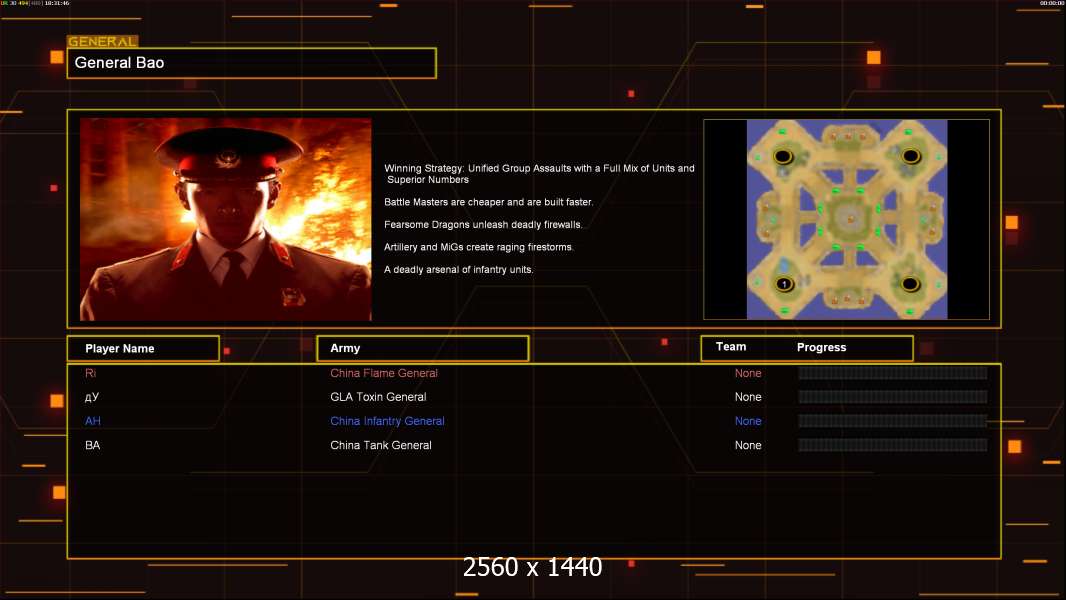Click the China Infantry General army entry
The image size is (1066, 600).
pyautogui.click(x=388, y=421)
